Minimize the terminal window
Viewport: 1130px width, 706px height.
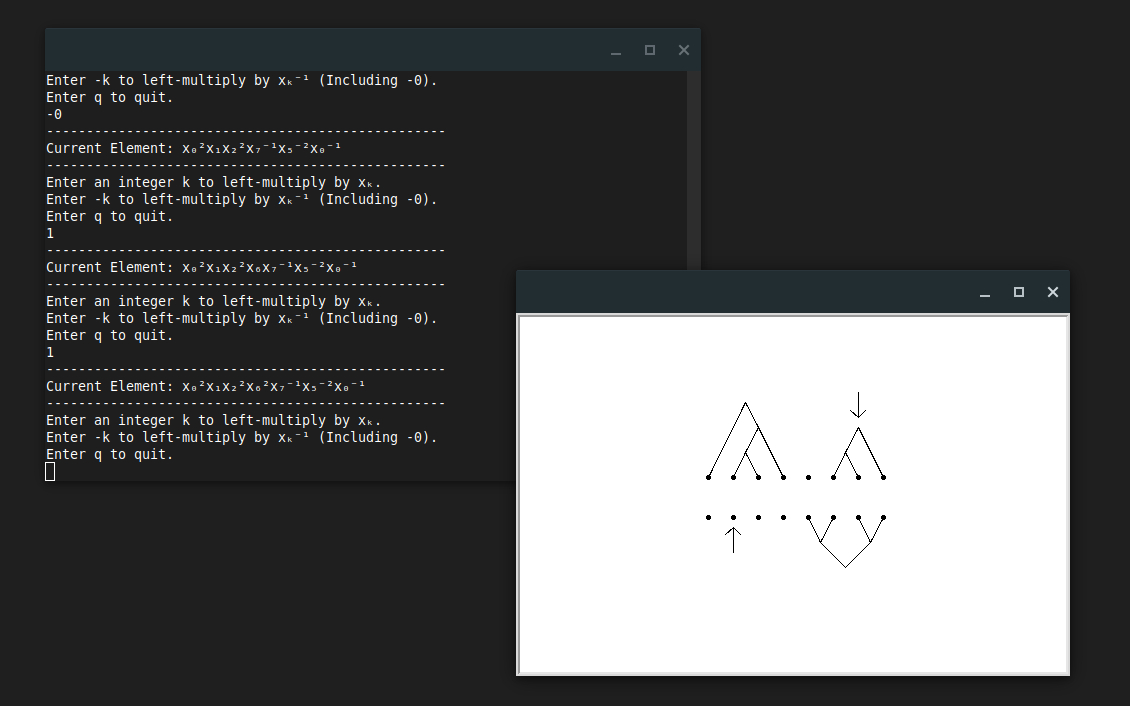616,50
